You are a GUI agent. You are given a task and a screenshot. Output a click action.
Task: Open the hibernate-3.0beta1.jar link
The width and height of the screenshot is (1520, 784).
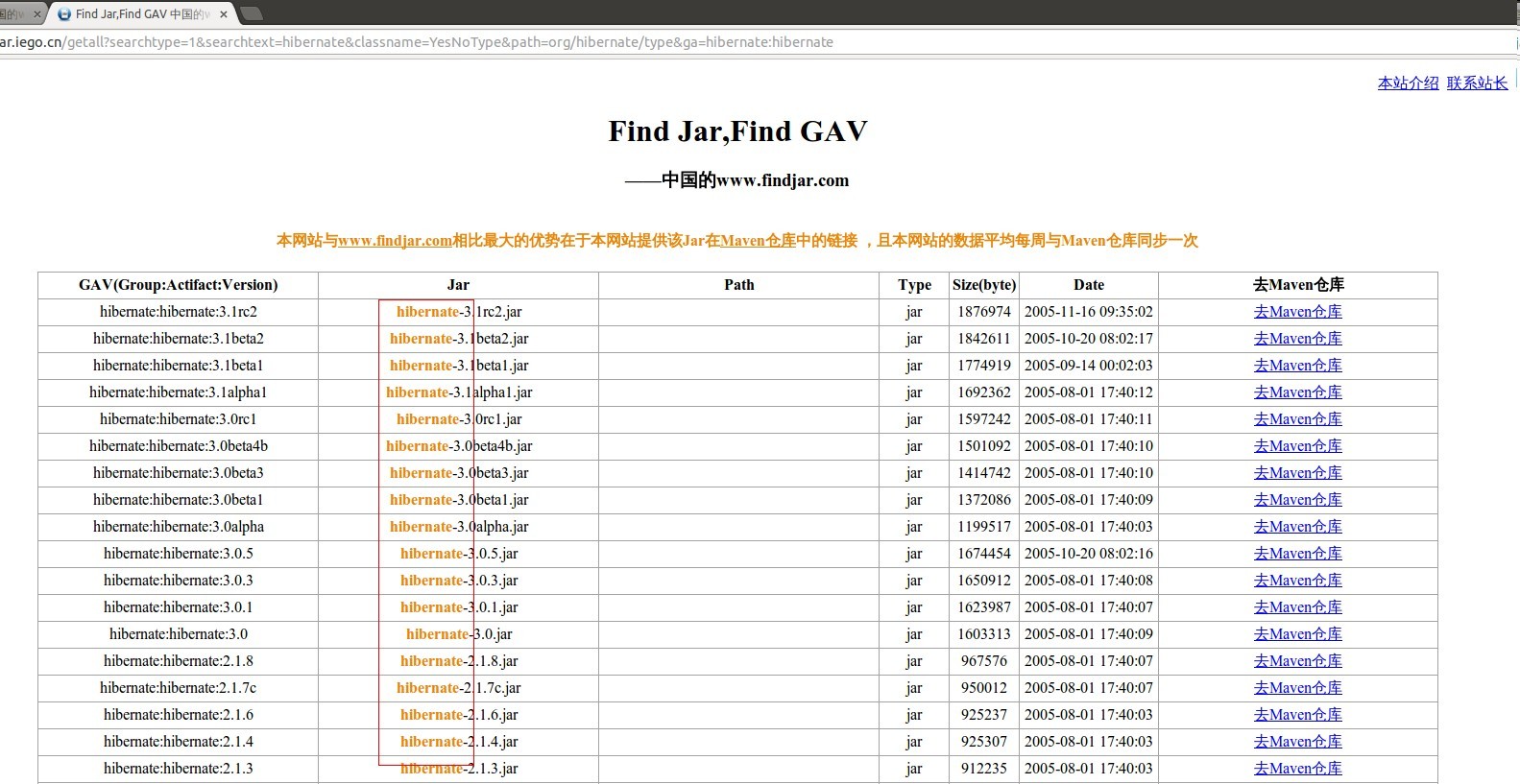459,500
